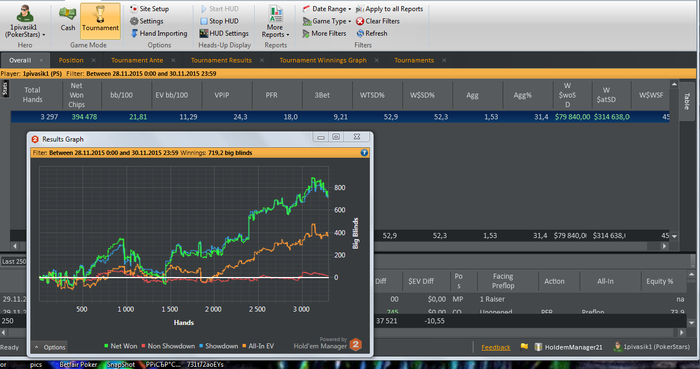Open pics item in the taskbar
700x369 pixels.
pos(36,365)
